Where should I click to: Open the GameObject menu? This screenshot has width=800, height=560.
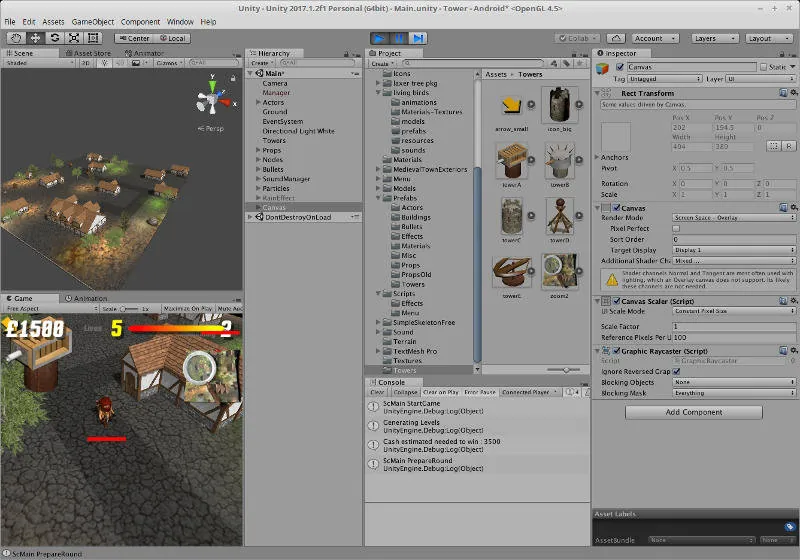(93, 22)
